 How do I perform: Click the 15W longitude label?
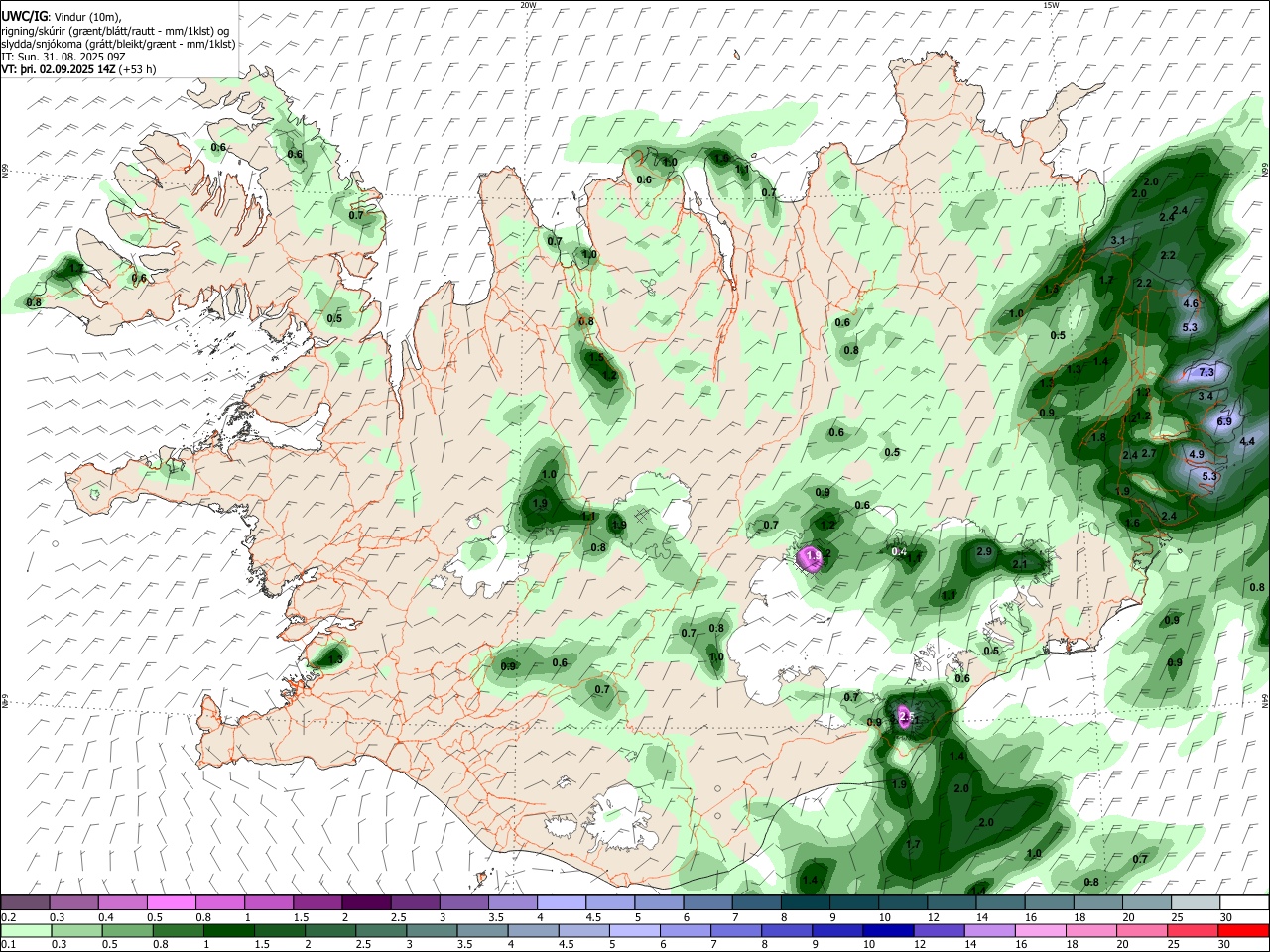pos(1050,5)
